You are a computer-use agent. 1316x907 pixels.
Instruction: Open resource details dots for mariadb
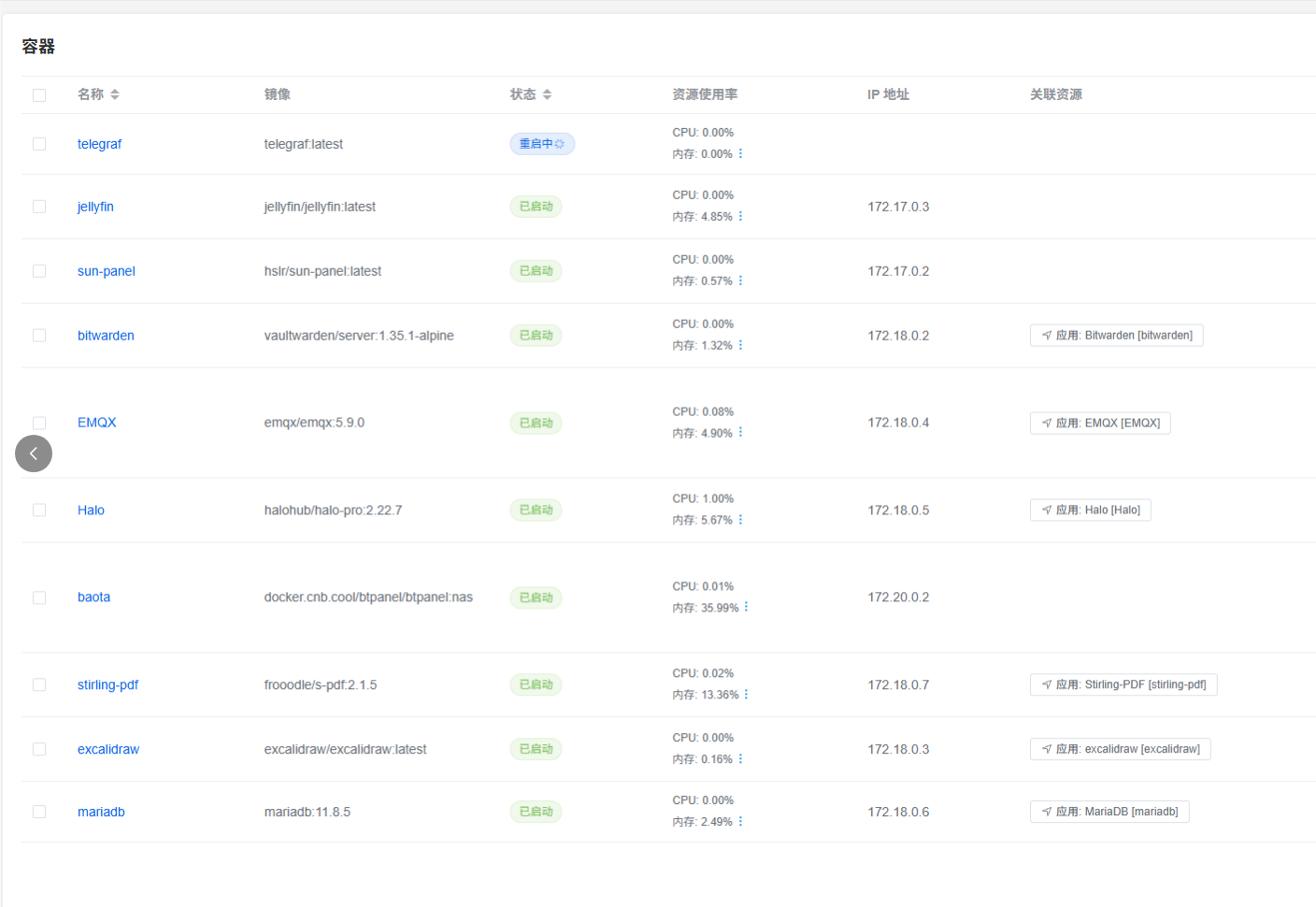click(x=740, y=821)
